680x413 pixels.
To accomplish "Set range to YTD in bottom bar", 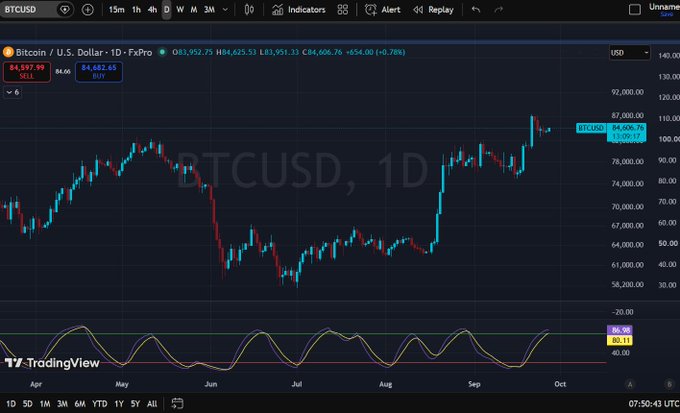I will pos(100,404).
